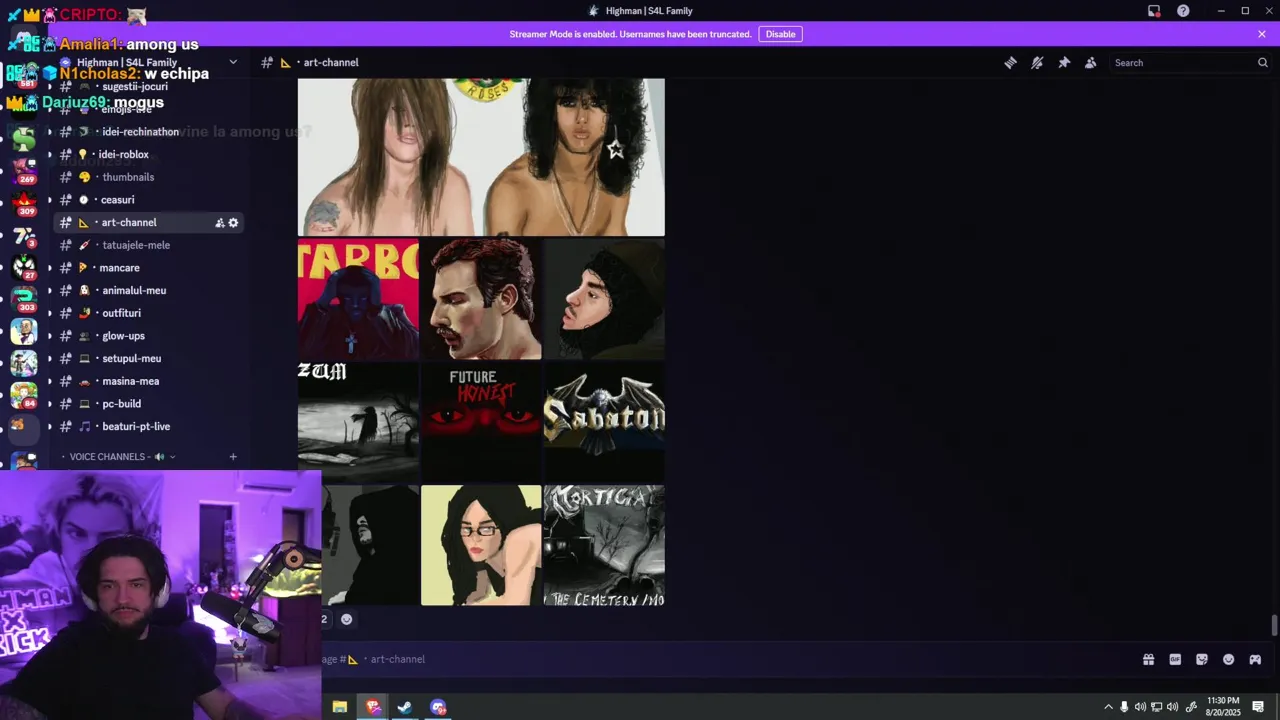This screenshot has height=720, width=1280.
Task: Open art-channel invite people icon
Action: (220, 223)
